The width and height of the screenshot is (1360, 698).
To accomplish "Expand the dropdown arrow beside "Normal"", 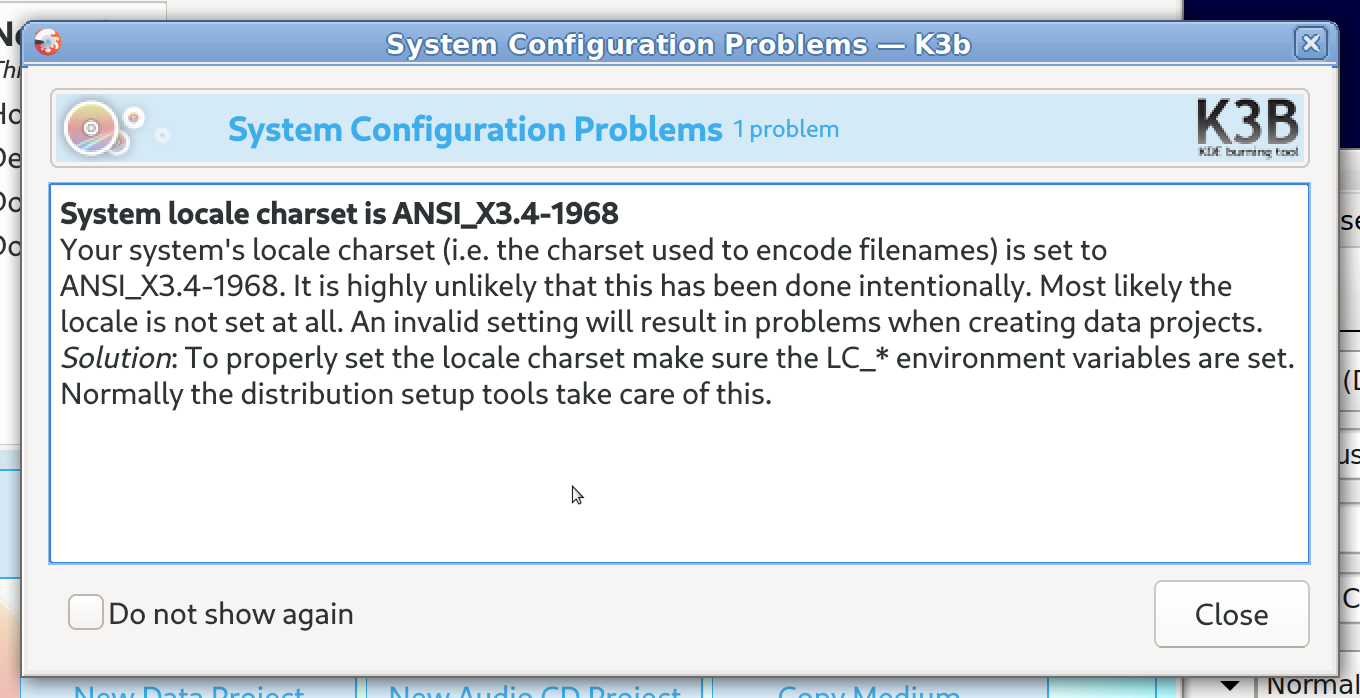I will [1231, 686].
